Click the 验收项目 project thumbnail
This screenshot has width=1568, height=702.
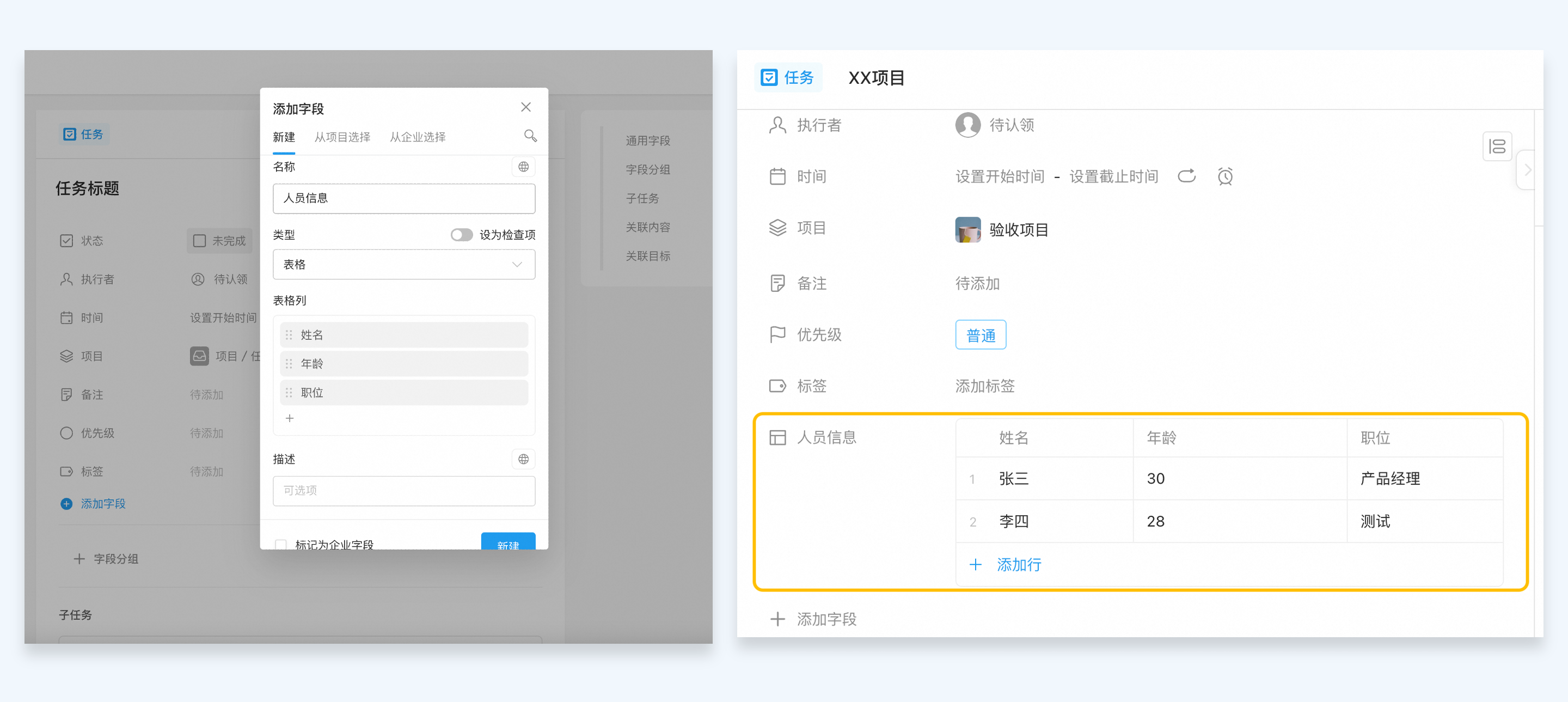point(968,229)
